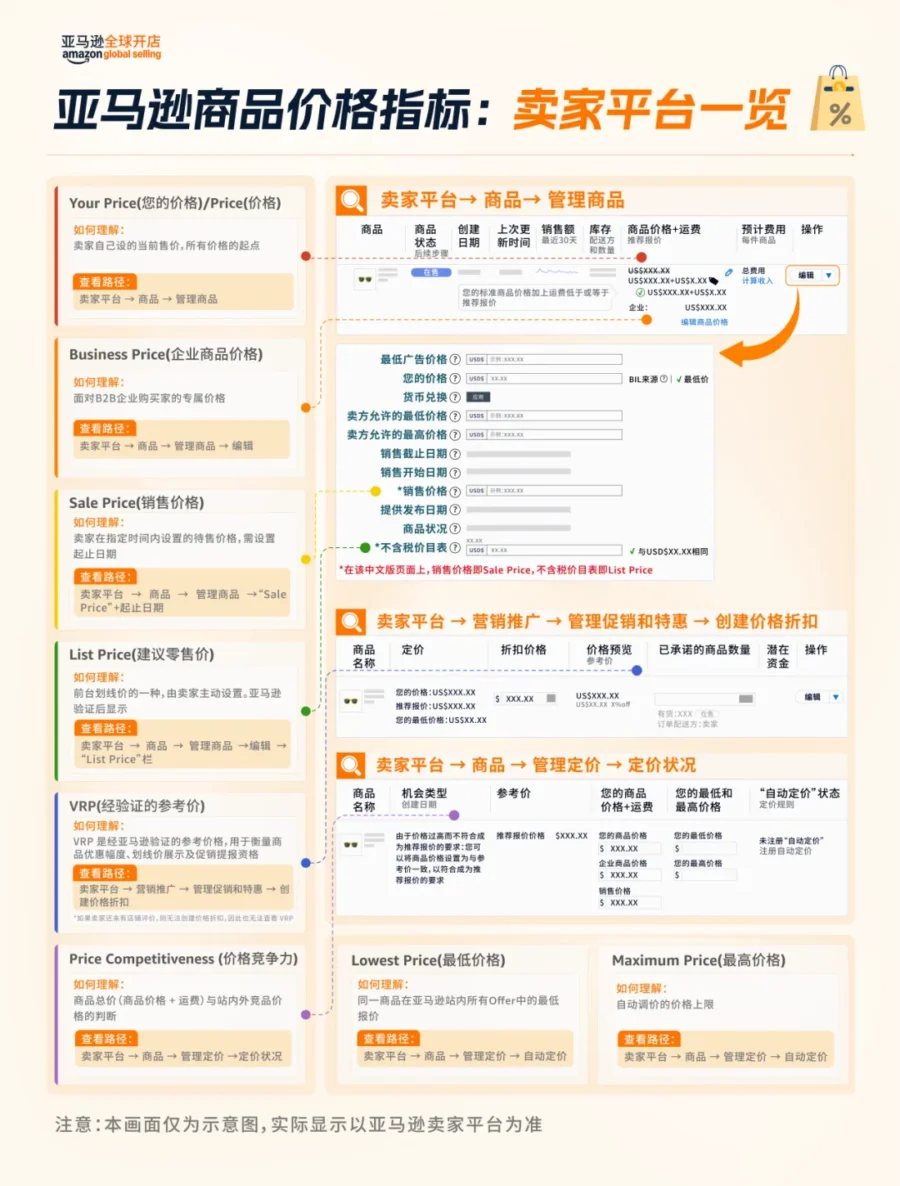Click the 上次更新时间 column header
The image size is (900, 1186).
coord(513,235)
